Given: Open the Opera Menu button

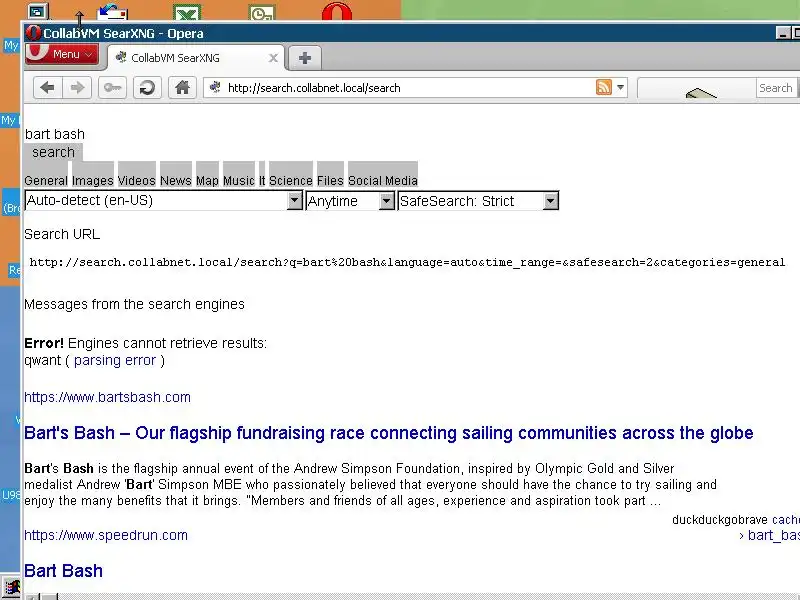Looking at the screenshot, I should 62,54.
